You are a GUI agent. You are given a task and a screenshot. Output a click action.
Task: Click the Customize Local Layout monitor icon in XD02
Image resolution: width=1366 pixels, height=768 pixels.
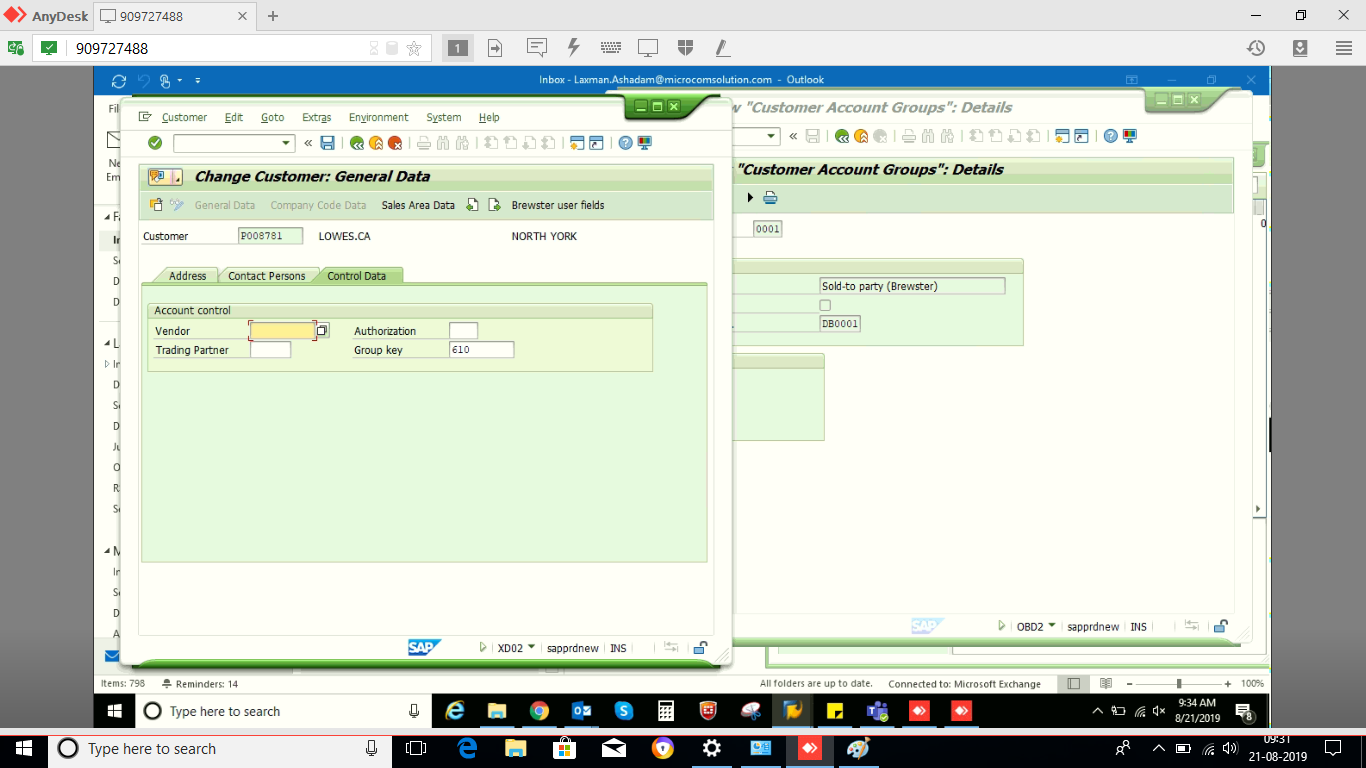(644, 143)
